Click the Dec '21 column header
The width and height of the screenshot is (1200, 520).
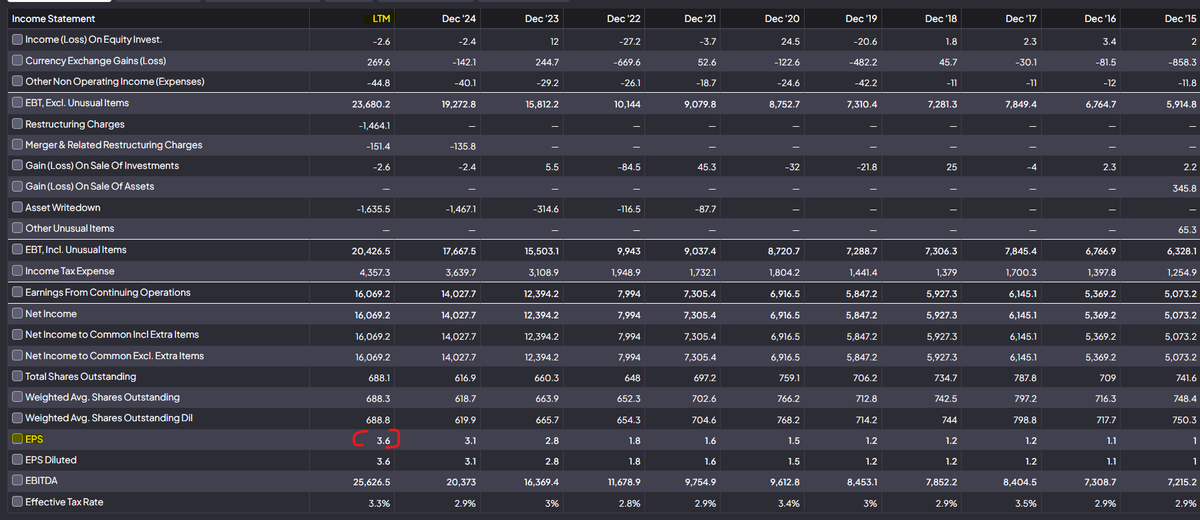tap(701, 19)
